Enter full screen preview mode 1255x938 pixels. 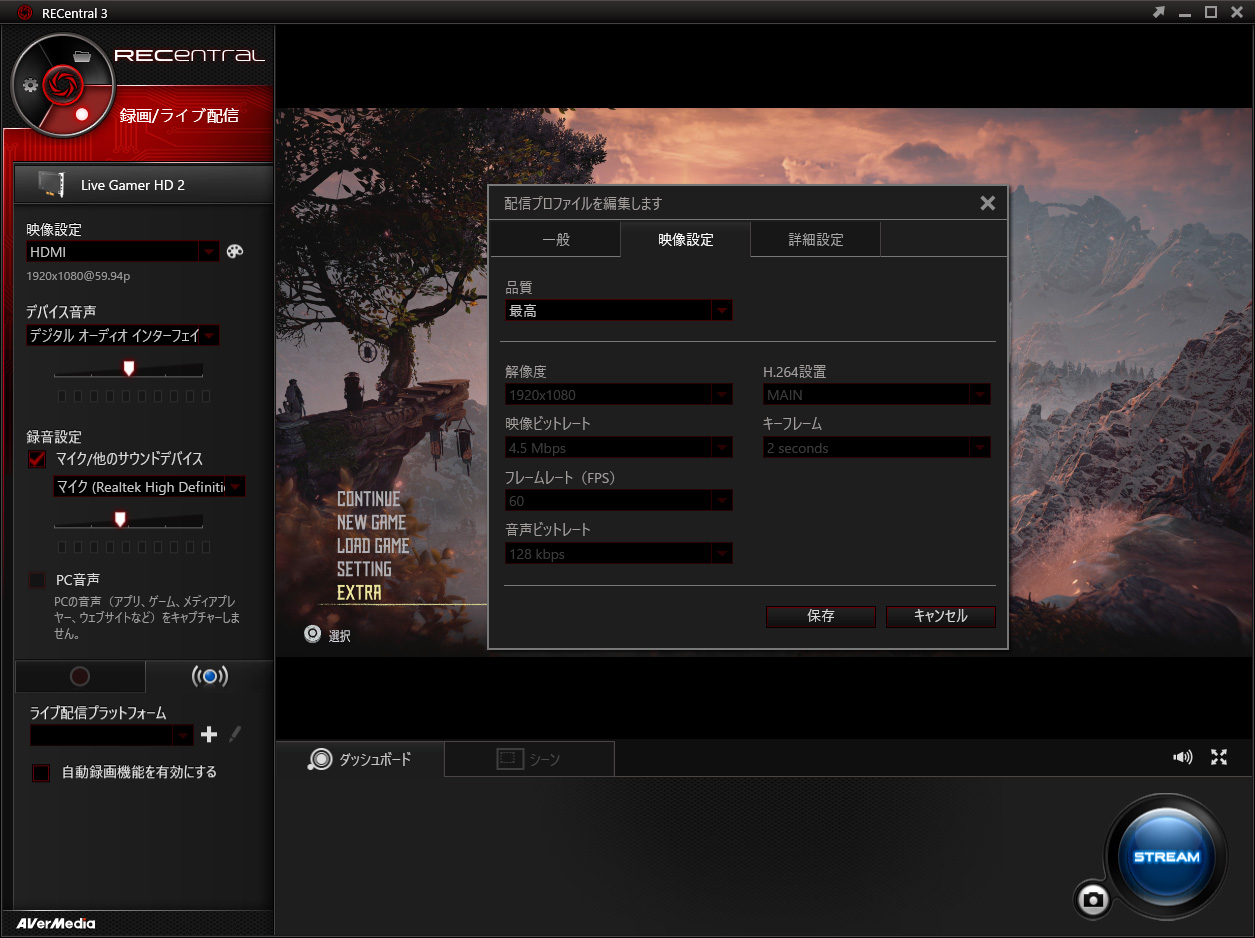click(x=1219, y=757)
